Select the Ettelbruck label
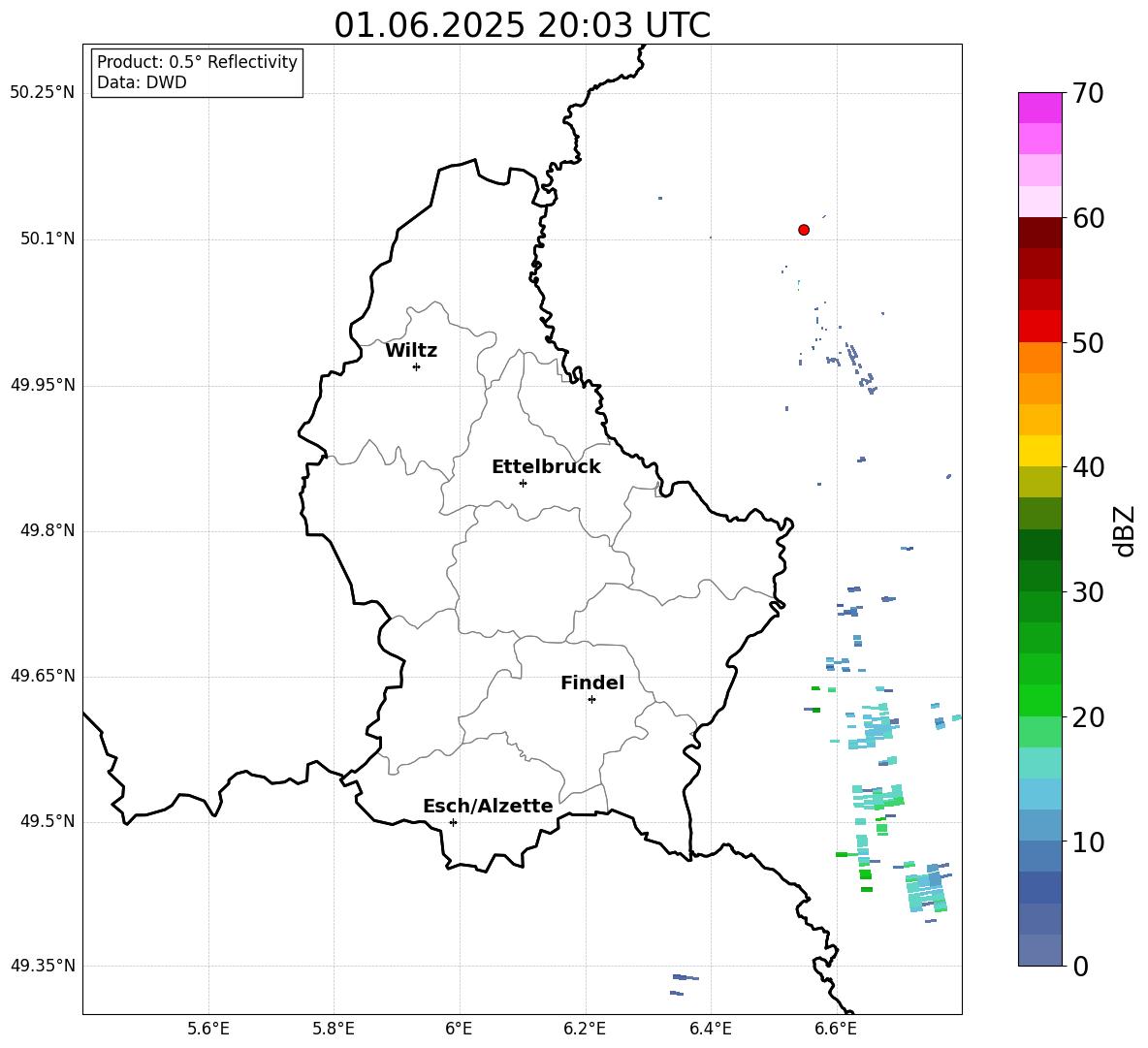This screenshot has height=1048, width=1148. 546,467
